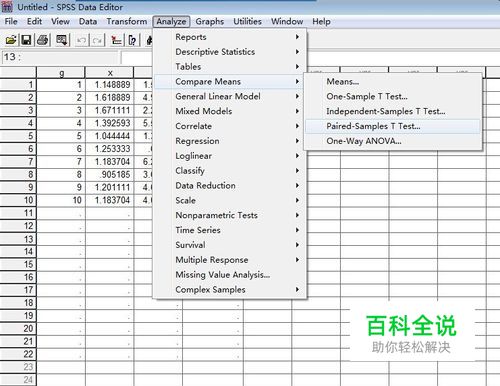
Task: Open the View menu
Action: point(60,21)
